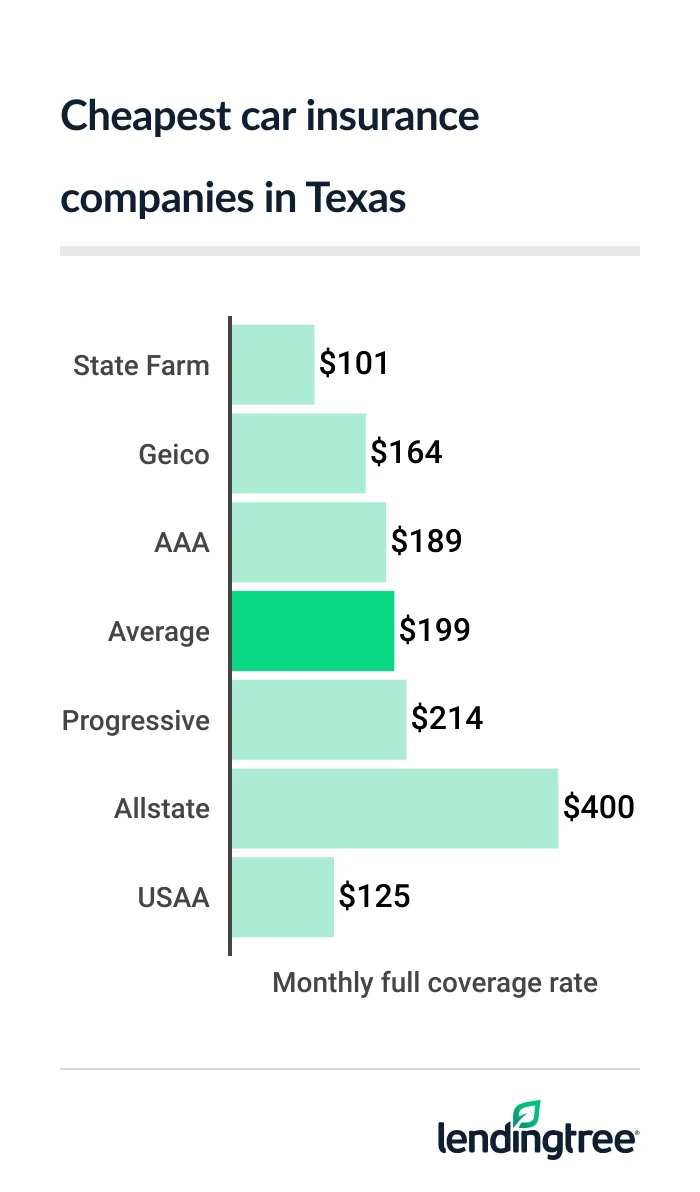The image size is (700, 1192).
Task: Select the USAA bar
Action: pos(282,897)
